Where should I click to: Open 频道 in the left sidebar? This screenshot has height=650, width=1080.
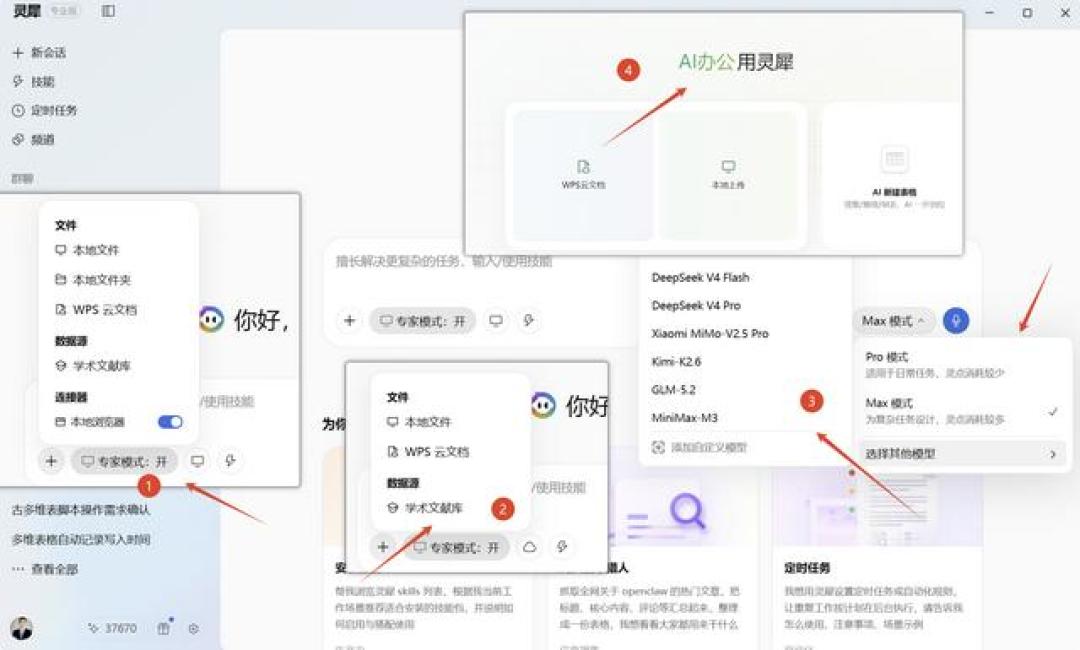click(34, 139)
